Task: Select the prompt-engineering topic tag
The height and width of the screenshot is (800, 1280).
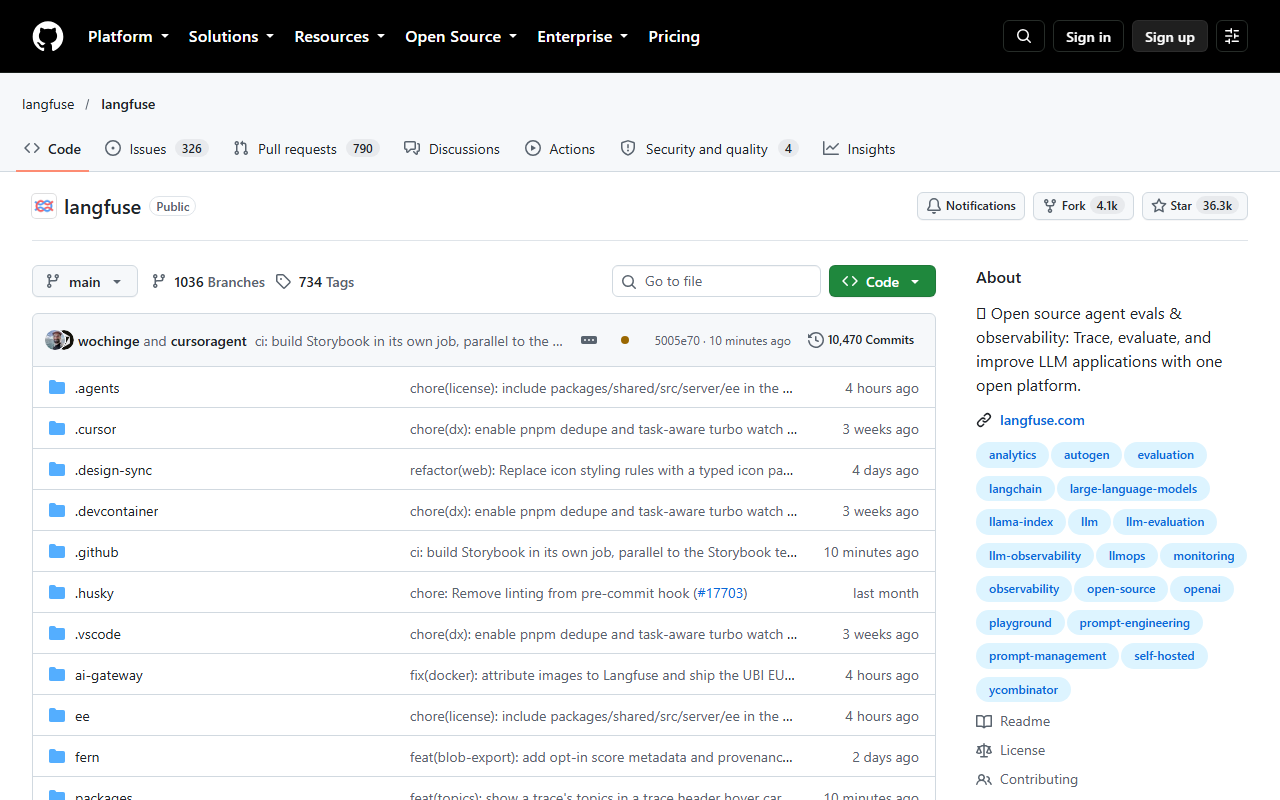Action: pos(1135,623)
